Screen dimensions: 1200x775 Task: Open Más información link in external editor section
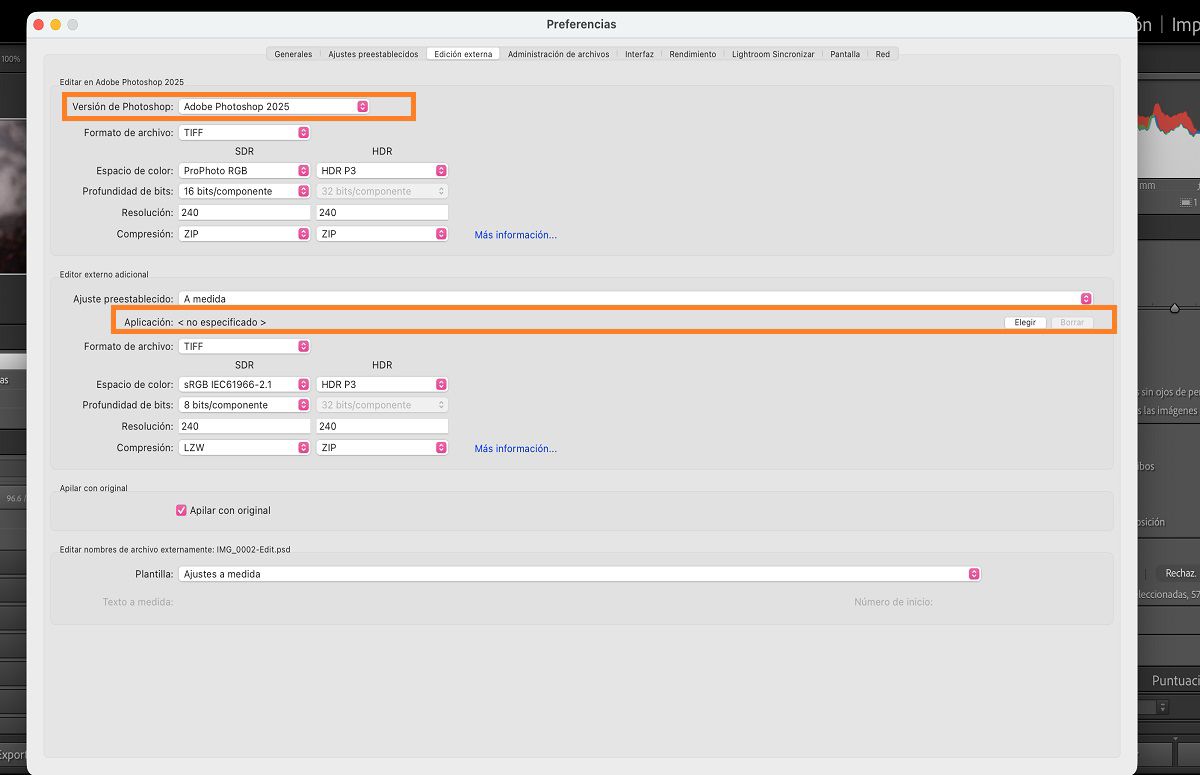click(x=516, y=449)
